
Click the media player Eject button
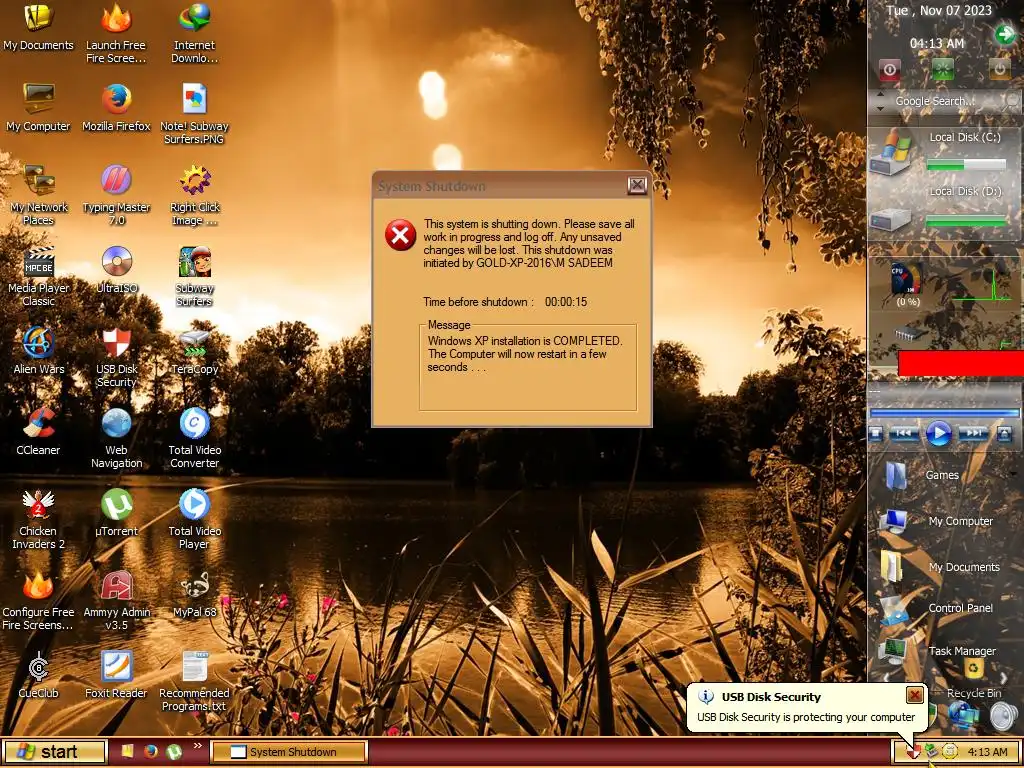tap(1004, 434)
